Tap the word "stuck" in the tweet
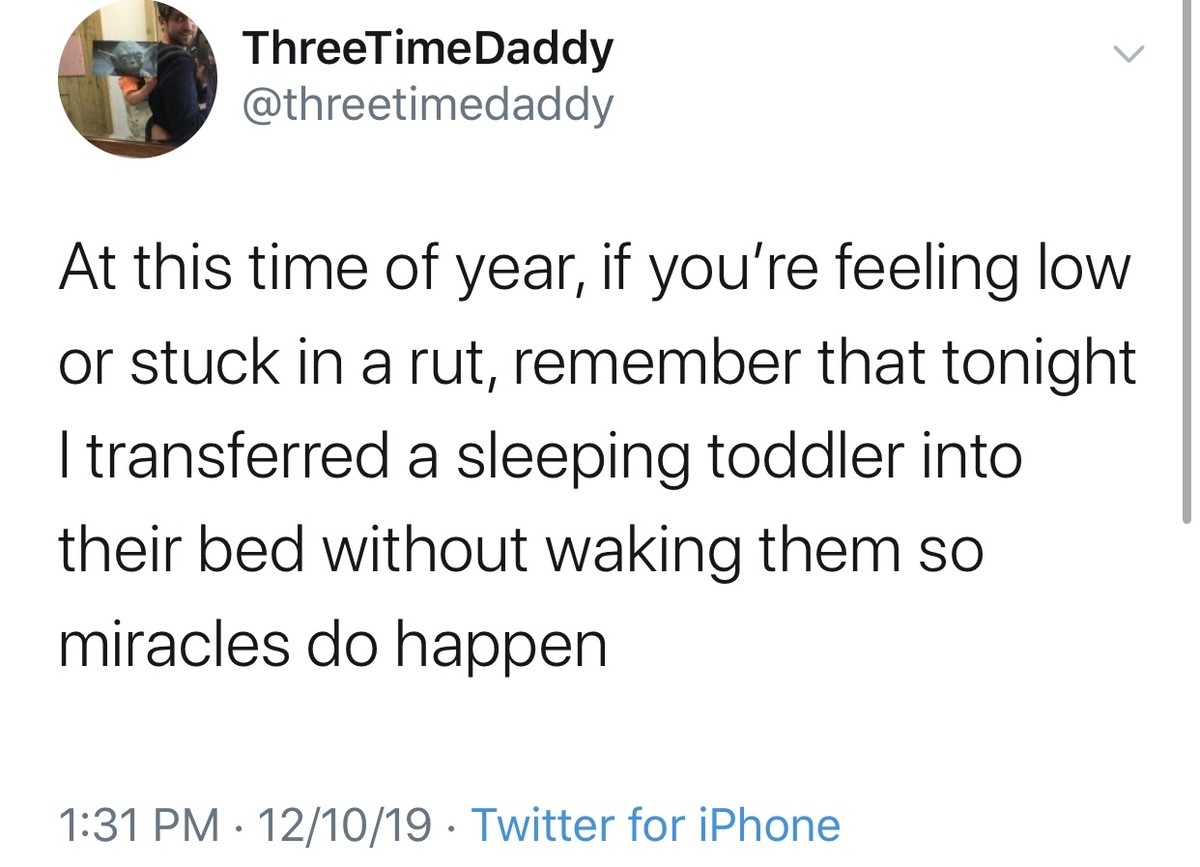This screenshot has height=867, width=1200. [206, 364]
